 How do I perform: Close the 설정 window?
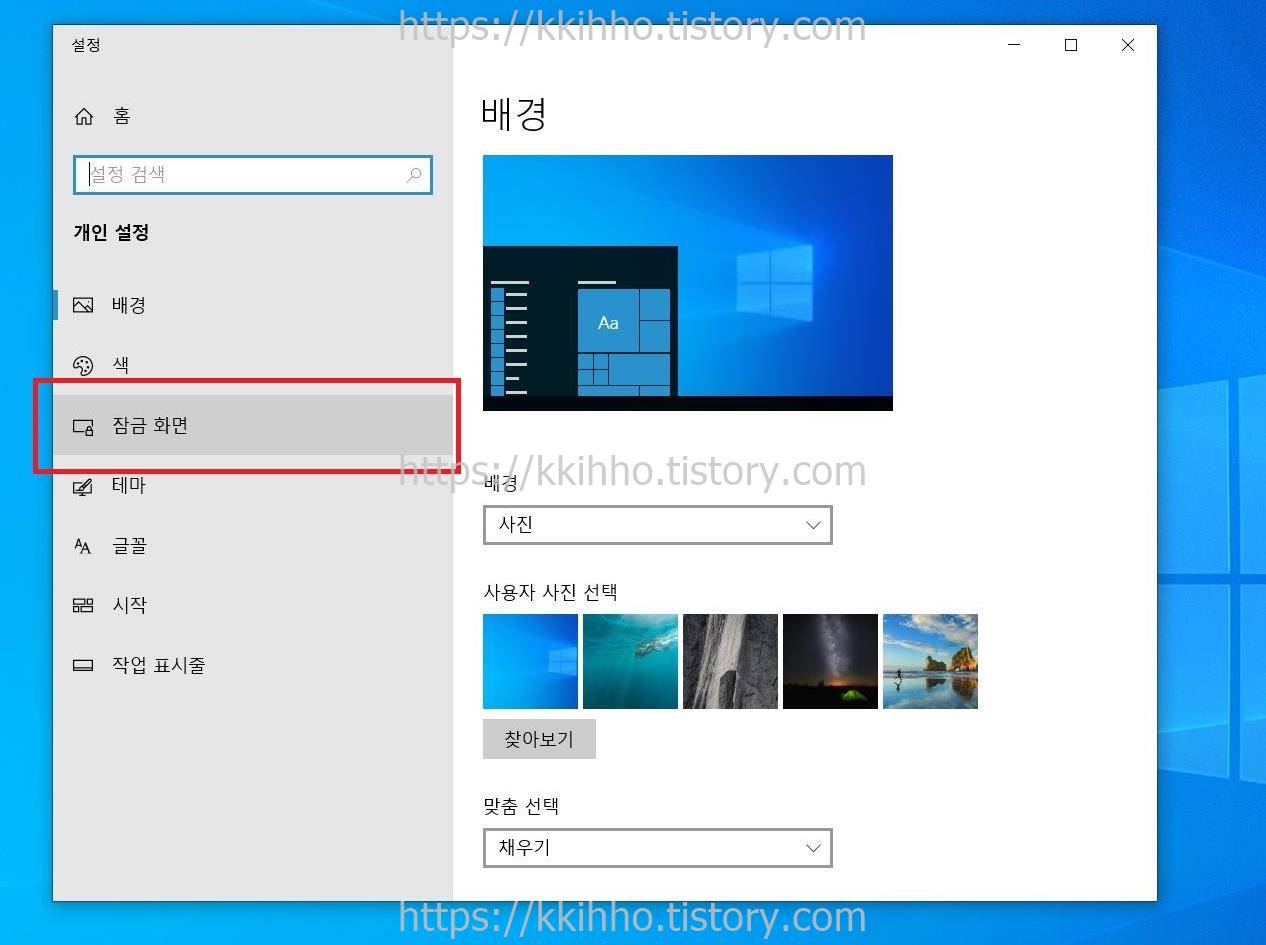click(x=1128, y=45)
